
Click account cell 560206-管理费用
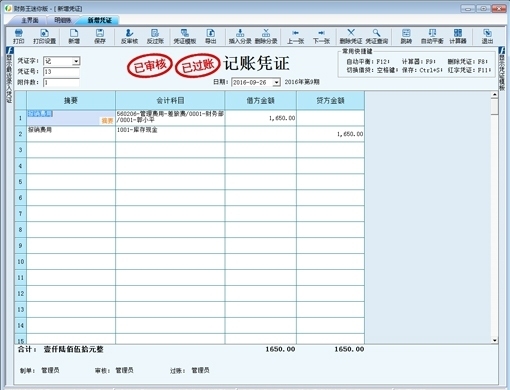coord(170,118)
